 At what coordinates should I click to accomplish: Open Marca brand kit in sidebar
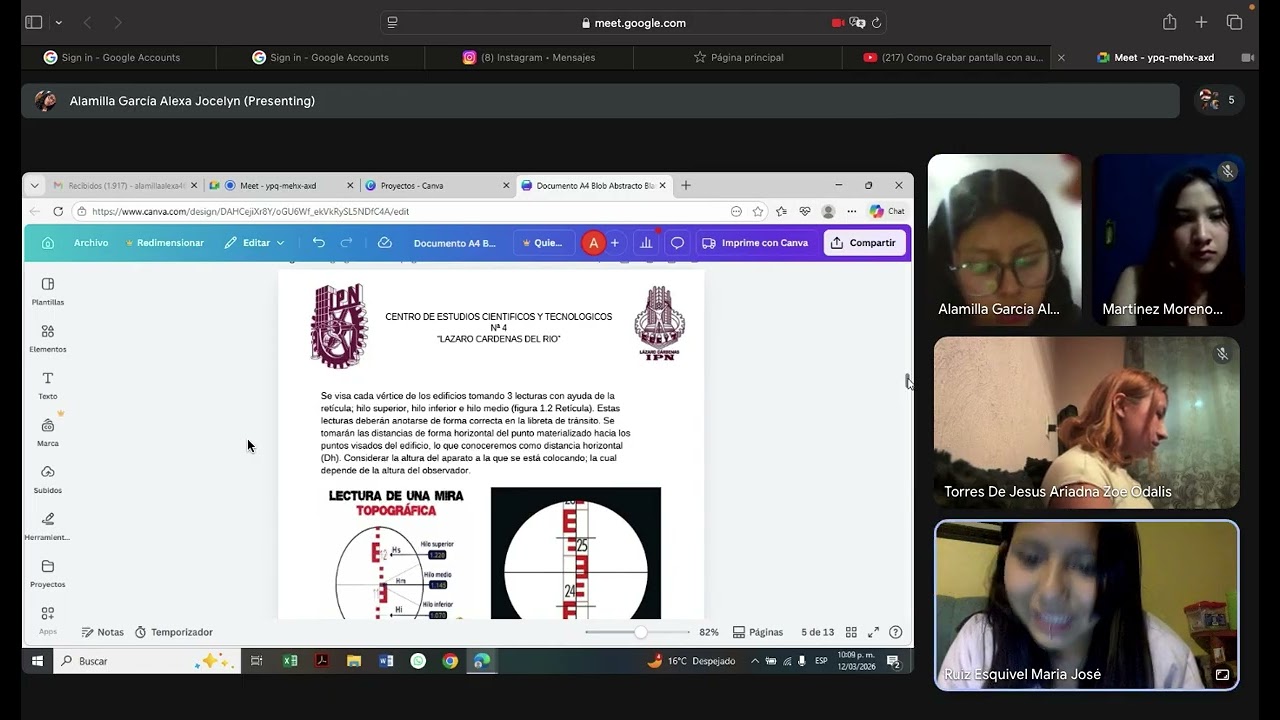(47, 432)
